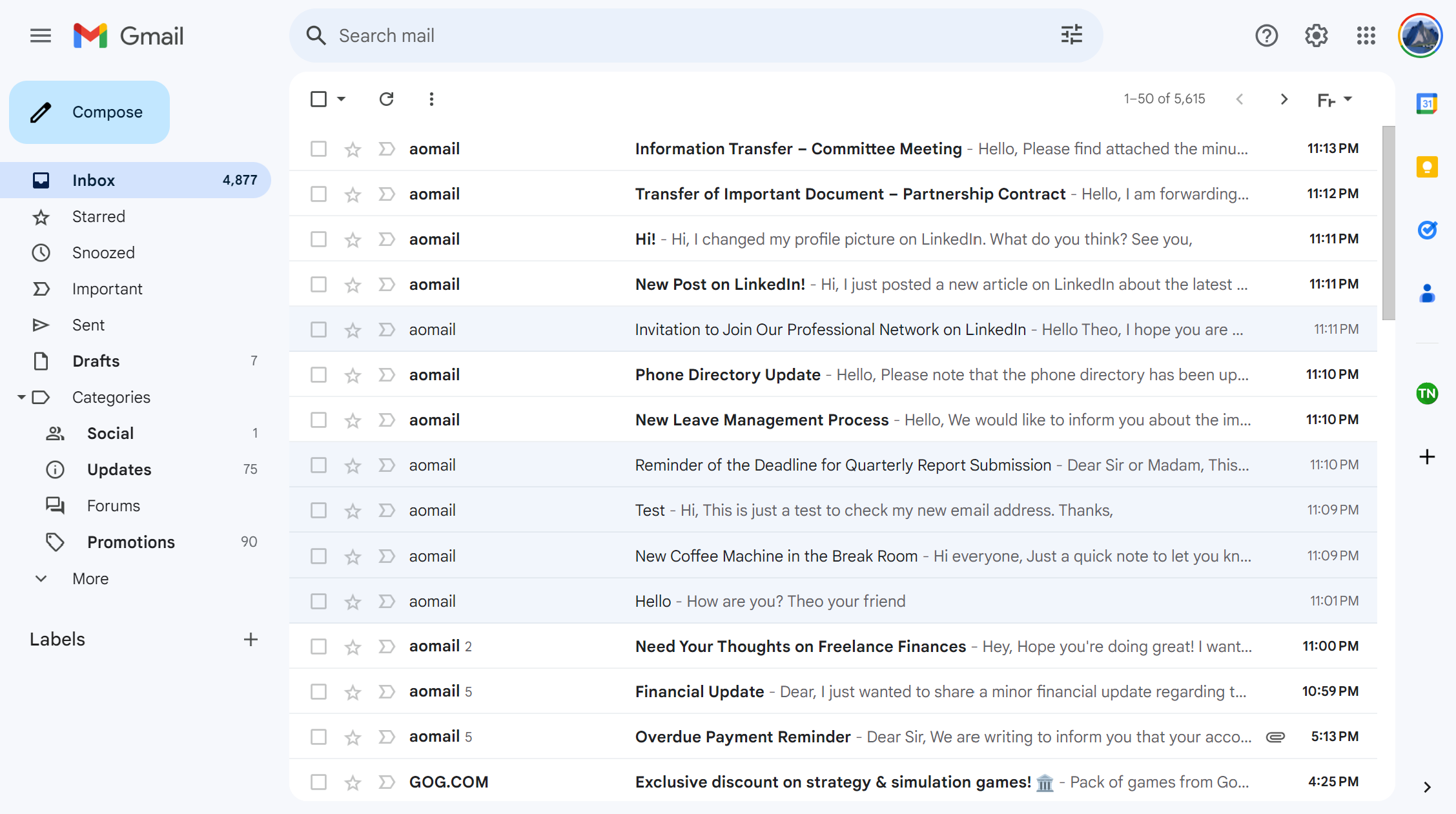The image size is (1456, 814).
Task: Click previous page navigation arrow
Action: [1239, 99]
